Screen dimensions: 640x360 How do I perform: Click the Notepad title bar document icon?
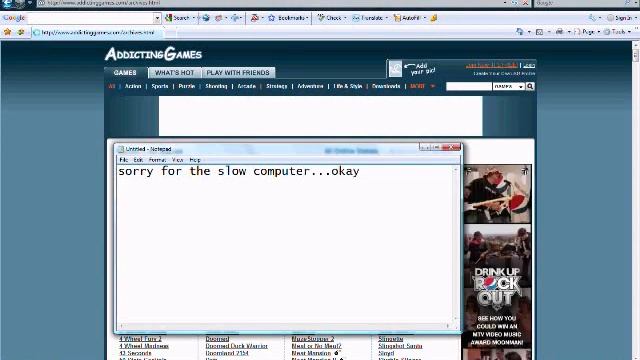[x=121, y=149]
